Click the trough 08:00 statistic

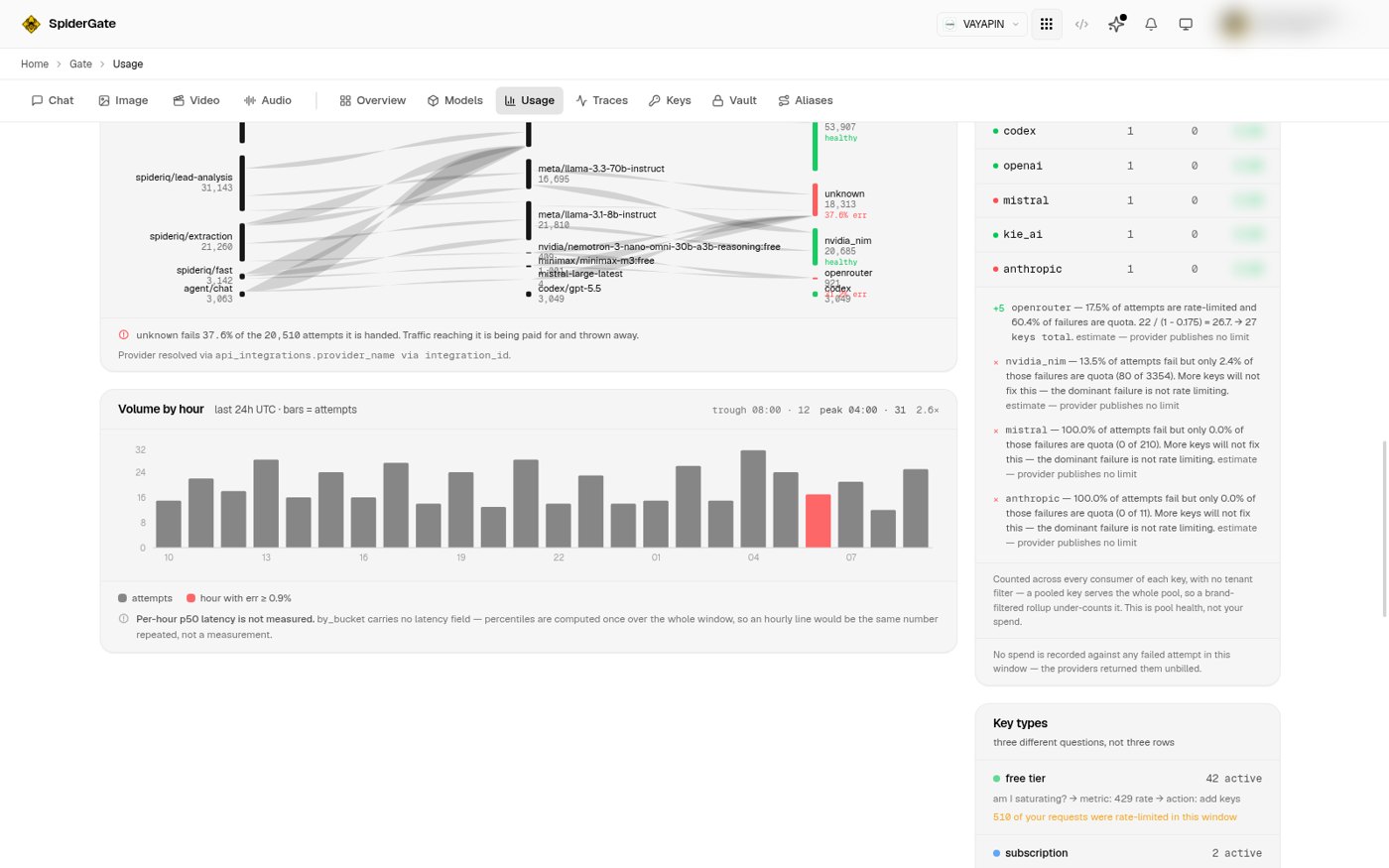point(761,410)
